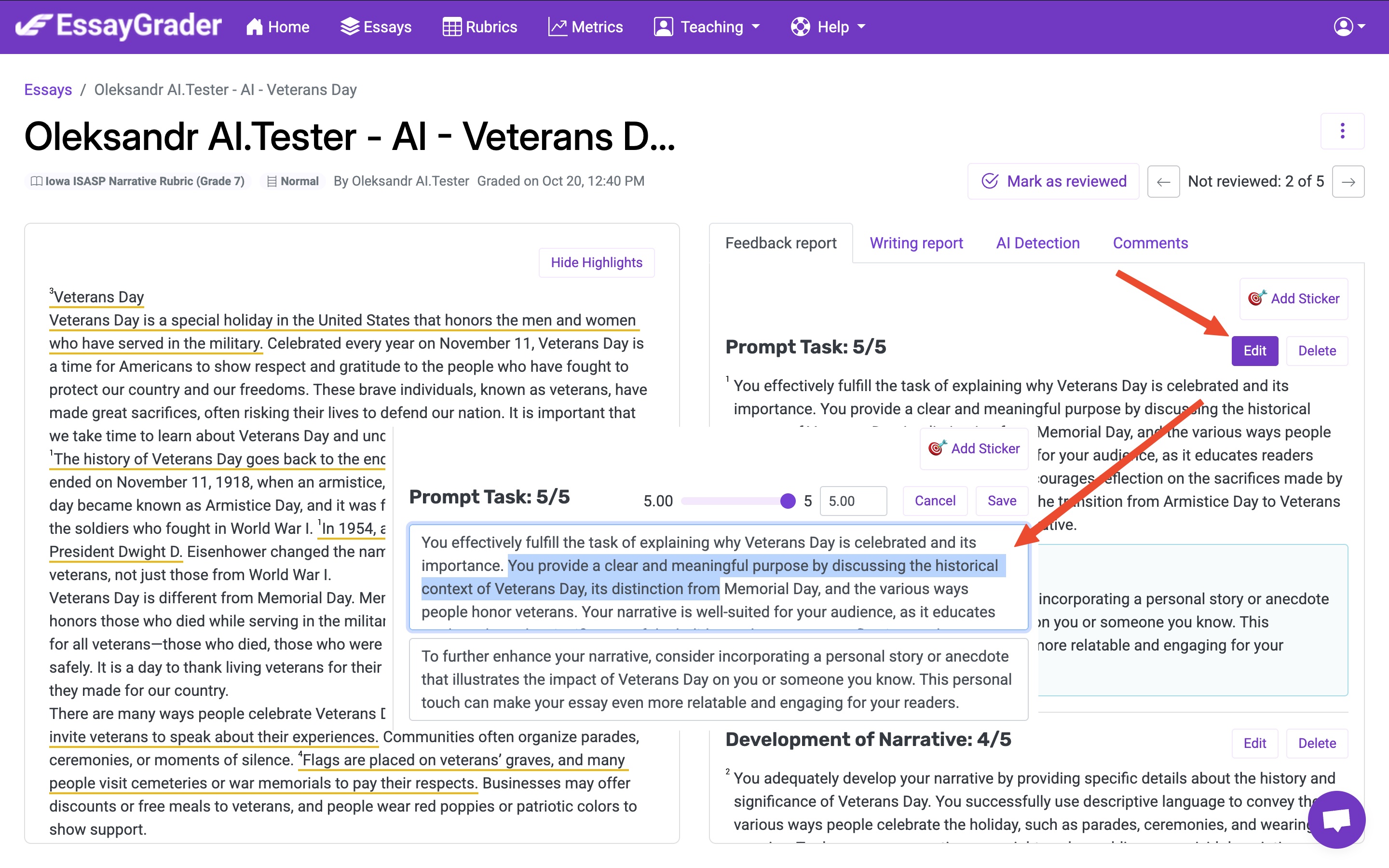Click the Essays breadcrumb link
The height and width of the screenshot is (868, 1389).
(48, 90)
